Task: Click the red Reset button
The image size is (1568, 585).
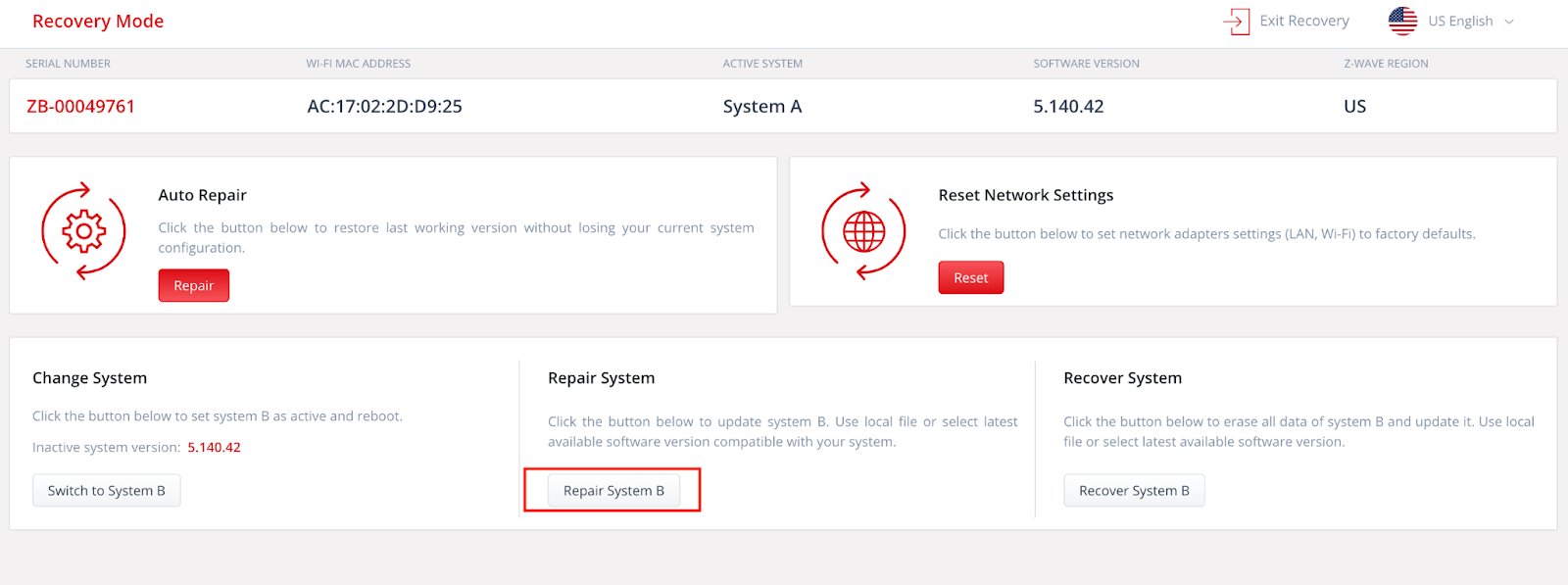Action: click(x=971, y=277)
